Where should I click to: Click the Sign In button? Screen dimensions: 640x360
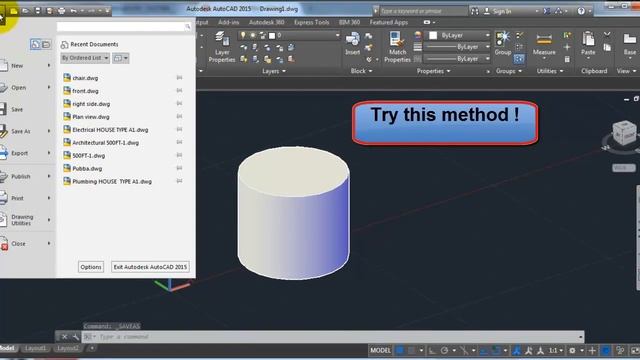498,11
